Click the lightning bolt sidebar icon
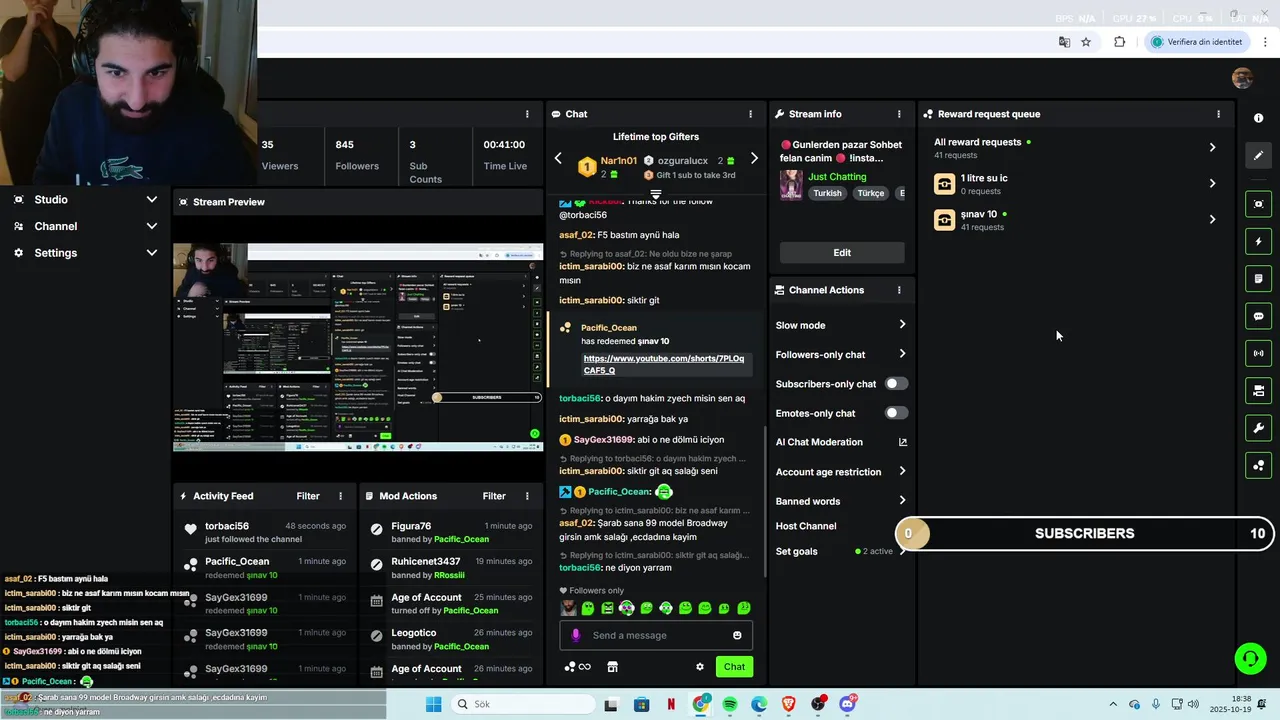 click(x=1258, y=241)
